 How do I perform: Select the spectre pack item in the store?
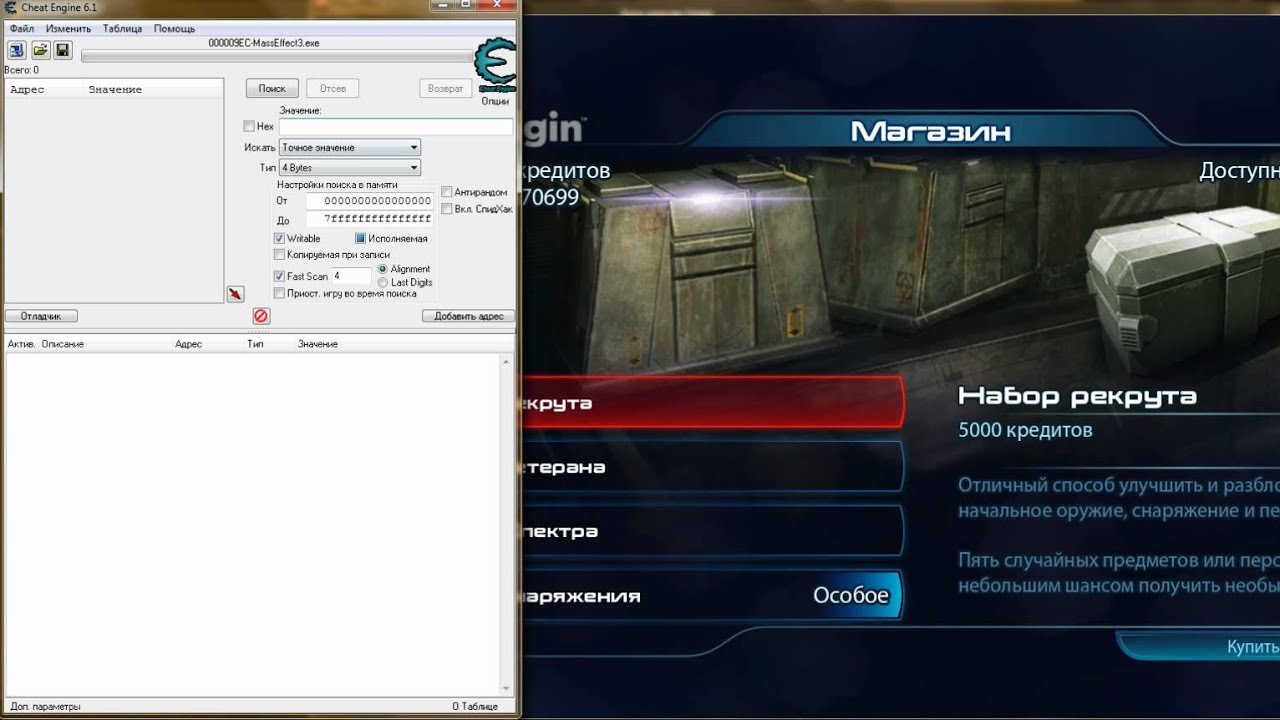(711, 531)
